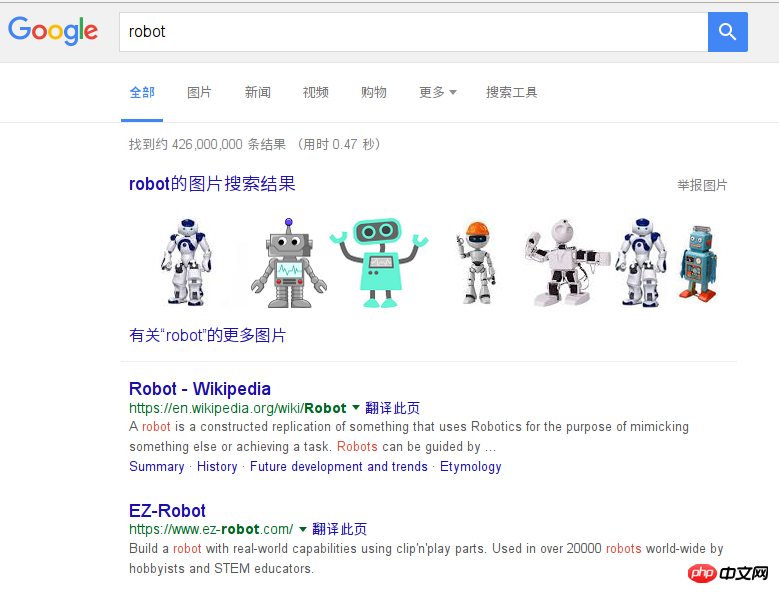Switch to the 图片 tab

pyautogui.click(x=199, y=92)
